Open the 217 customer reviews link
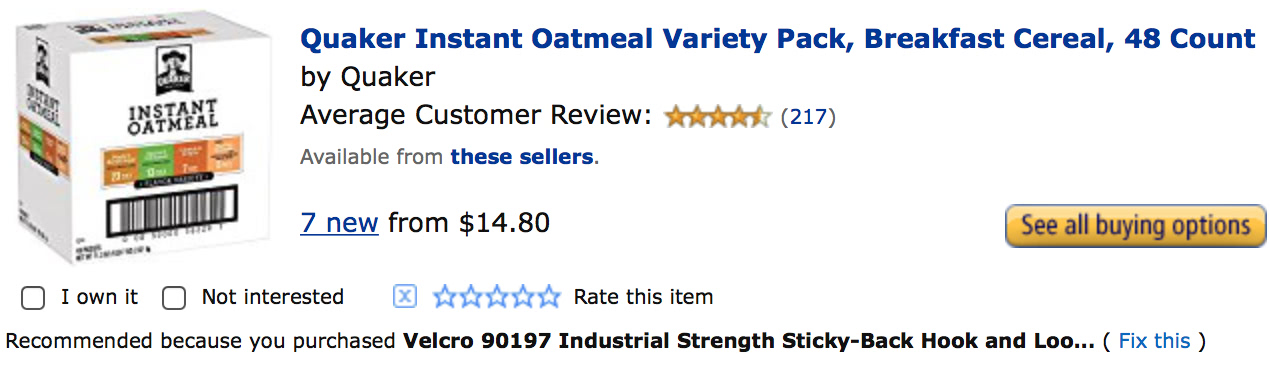The image size is (1270, 372). 807,117
